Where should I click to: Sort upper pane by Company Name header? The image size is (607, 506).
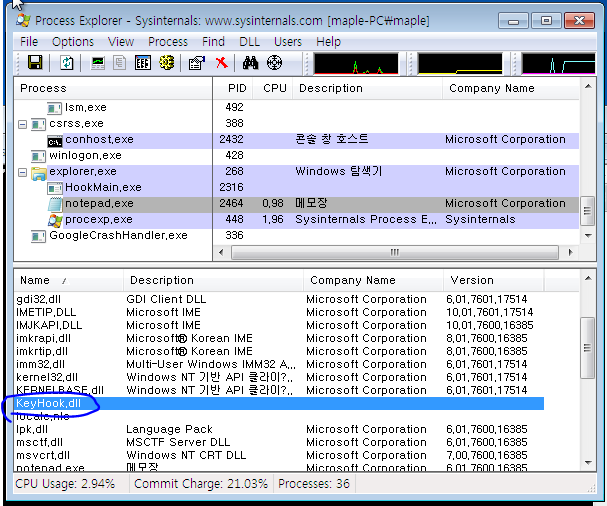pos(511,88)
